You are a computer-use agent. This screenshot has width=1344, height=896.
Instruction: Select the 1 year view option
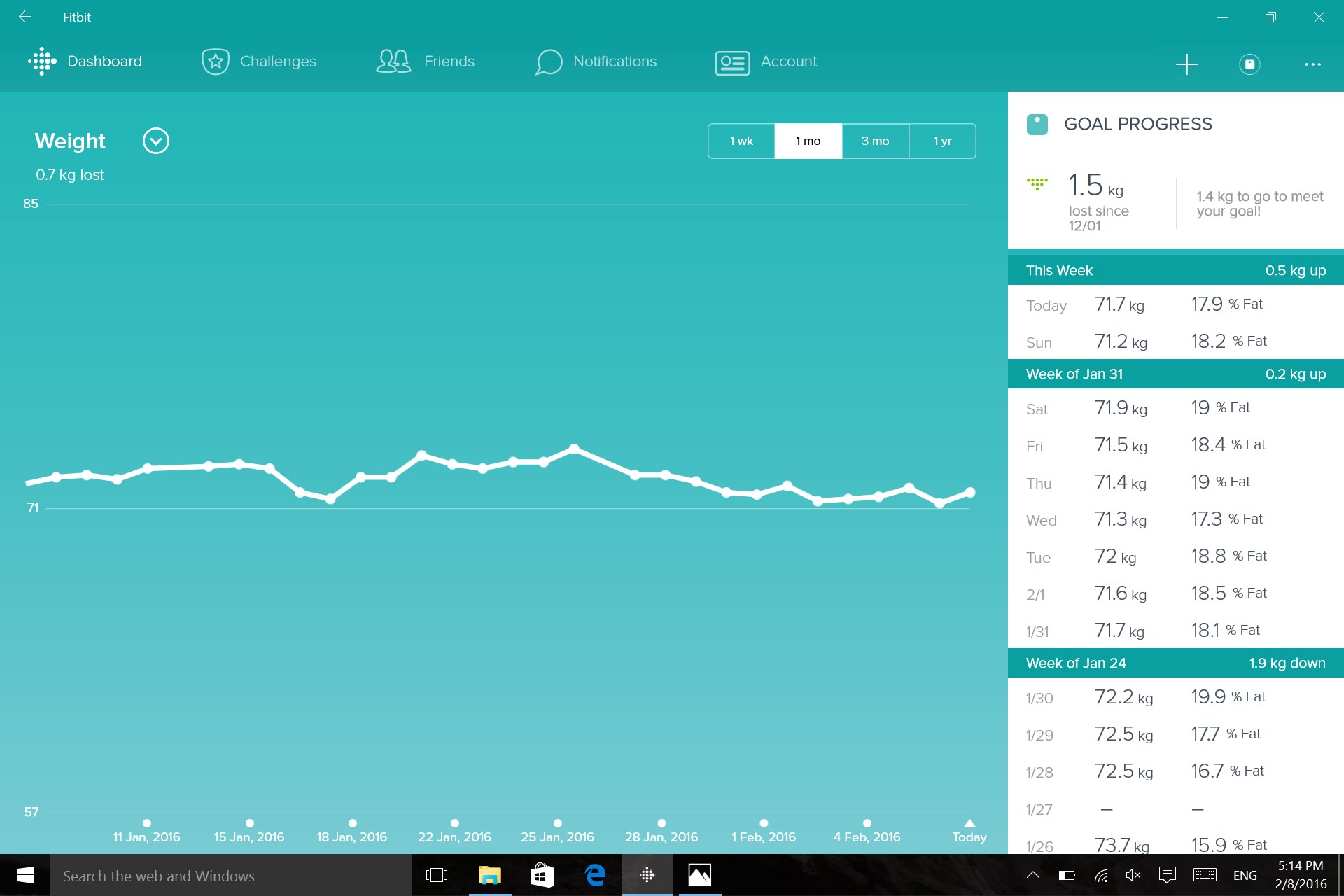click(x=942, y=141)
